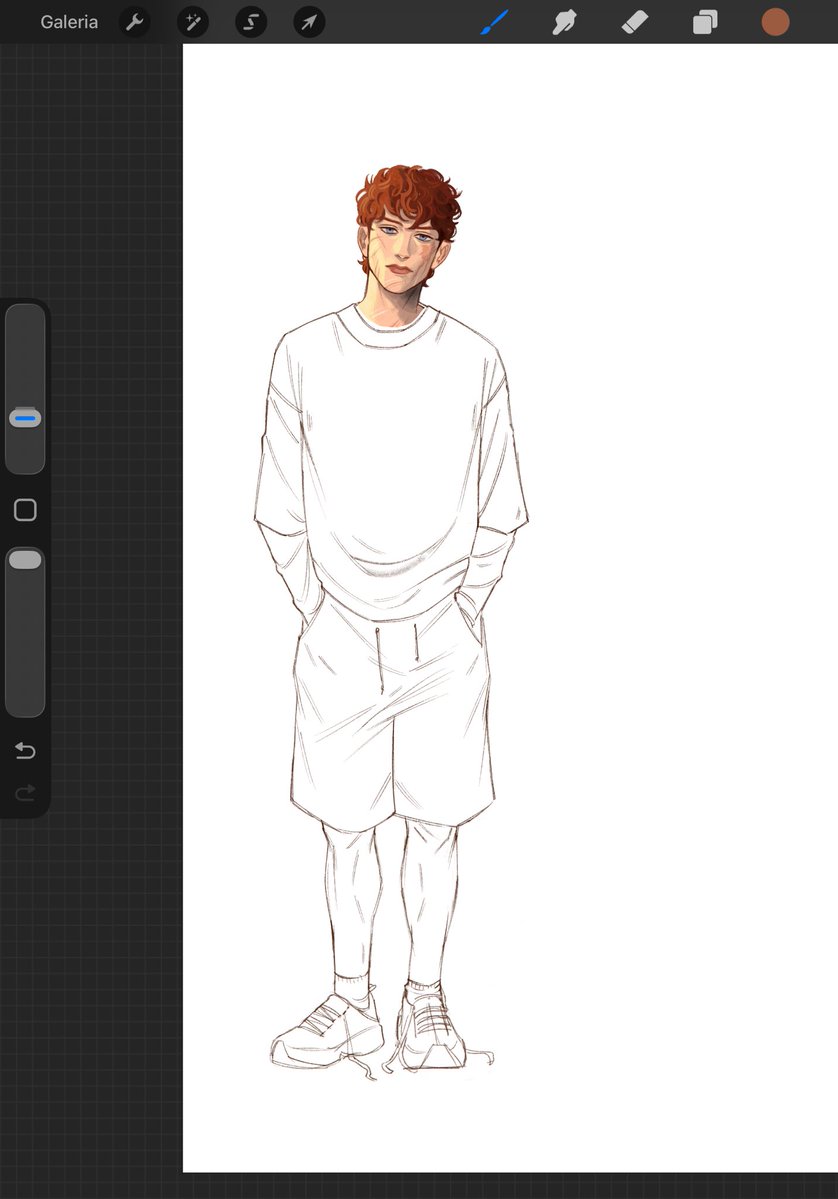Undo the last stroke
The width and height of the screenshot is (838, 1199).
(x=25, y=751)
